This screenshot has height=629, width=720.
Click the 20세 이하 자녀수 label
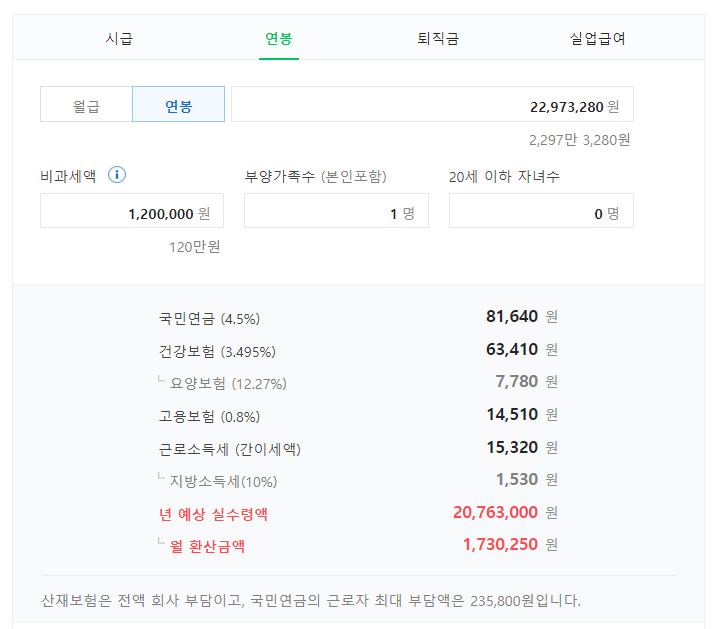tap(504, 176)
